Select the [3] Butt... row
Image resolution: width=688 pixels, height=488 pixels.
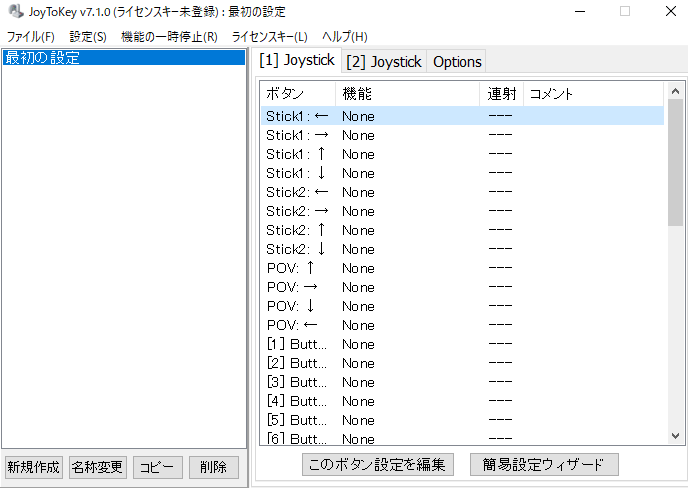(462, 382)
